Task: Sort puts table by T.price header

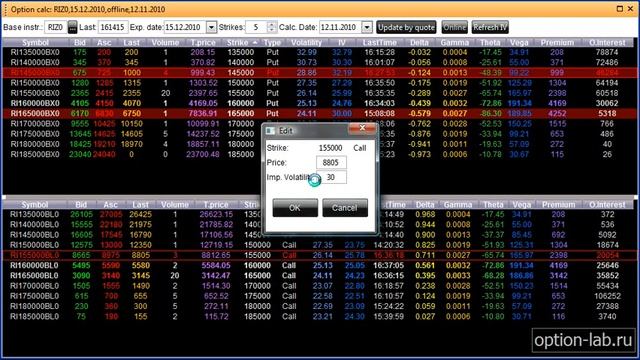Action: tap(203, 42)
